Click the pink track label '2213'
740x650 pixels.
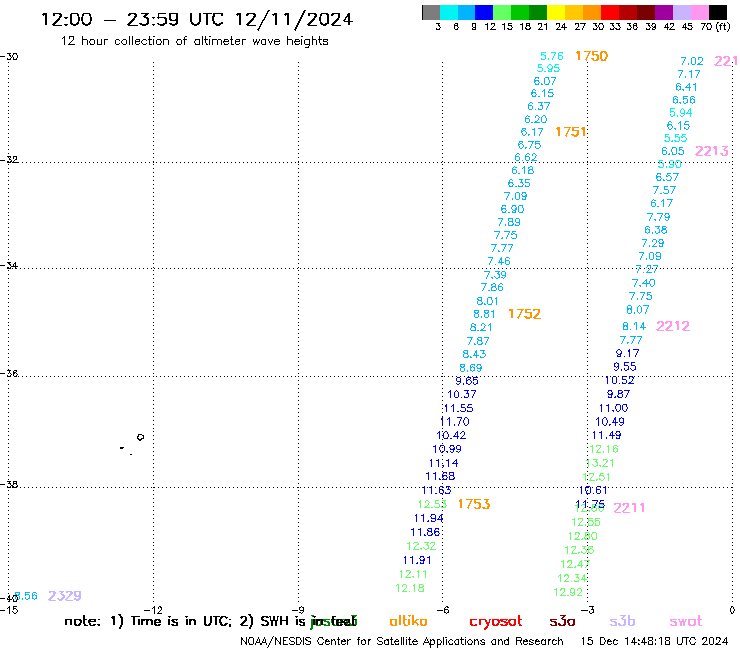point(712,151)
